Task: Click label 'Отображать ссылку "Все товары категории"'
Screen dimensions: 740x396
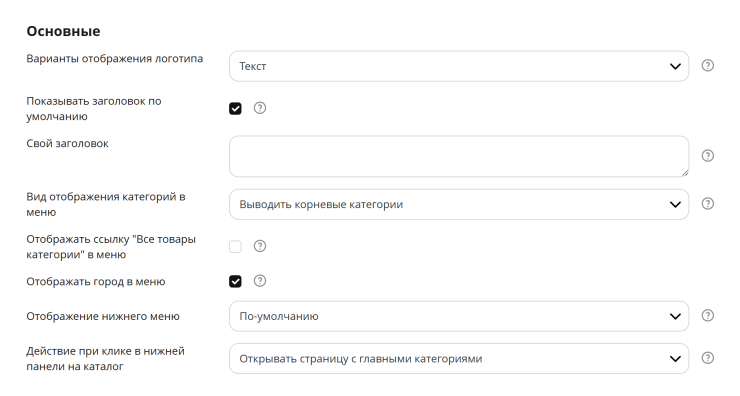Action: (x=111, y=247)
